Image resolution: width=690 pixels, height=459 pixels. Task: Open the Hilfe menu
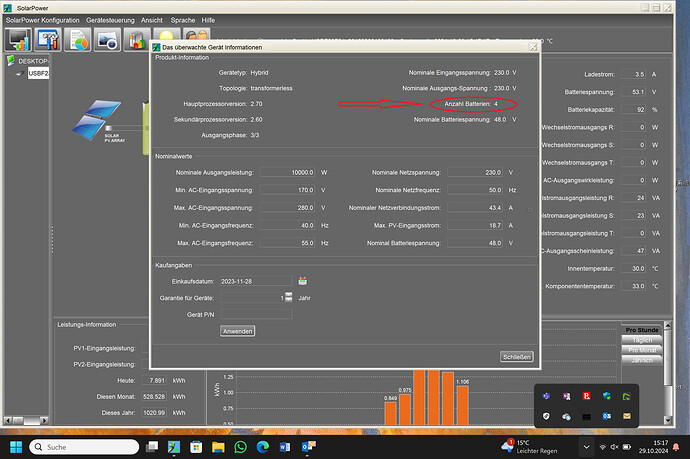pos(208,20)
